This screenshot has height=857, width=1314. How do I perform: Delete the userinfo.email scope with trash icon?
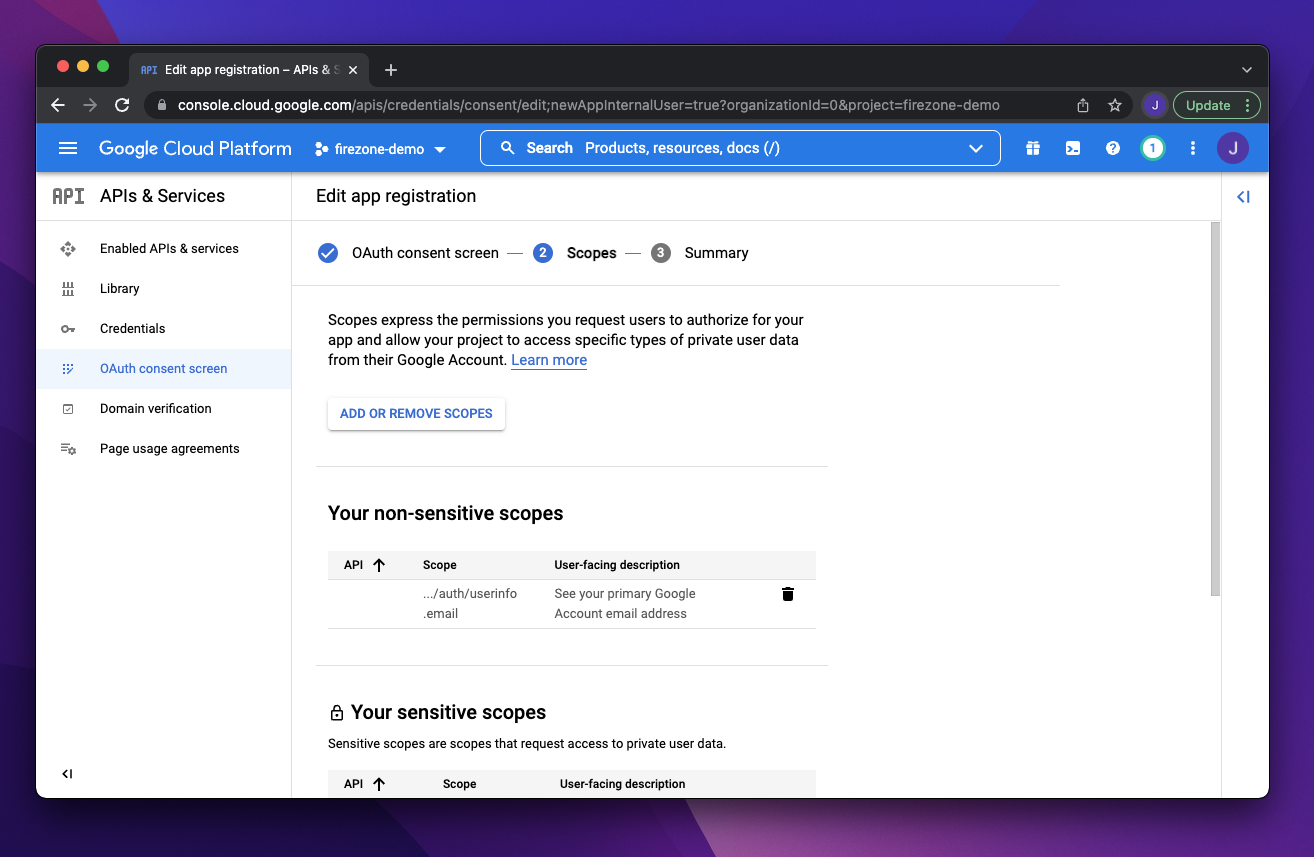tap(787, 593)
